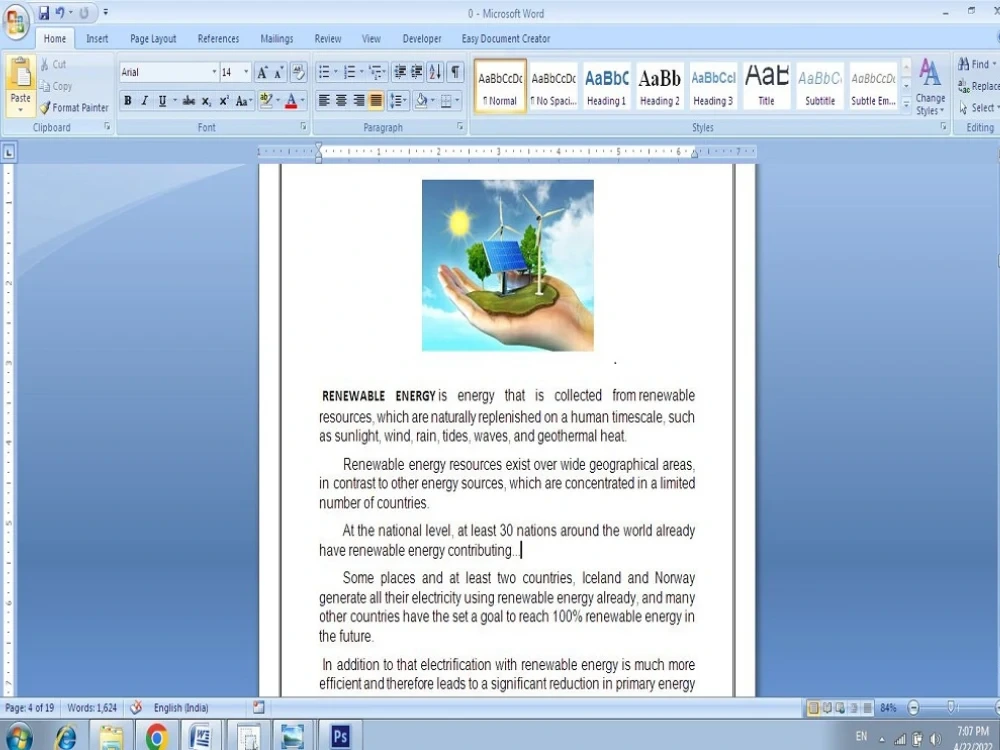Click the English (India) language indicator
The width and height of the screenshot is (1000, 750).
pyautogui.click(x=181, y=707)
